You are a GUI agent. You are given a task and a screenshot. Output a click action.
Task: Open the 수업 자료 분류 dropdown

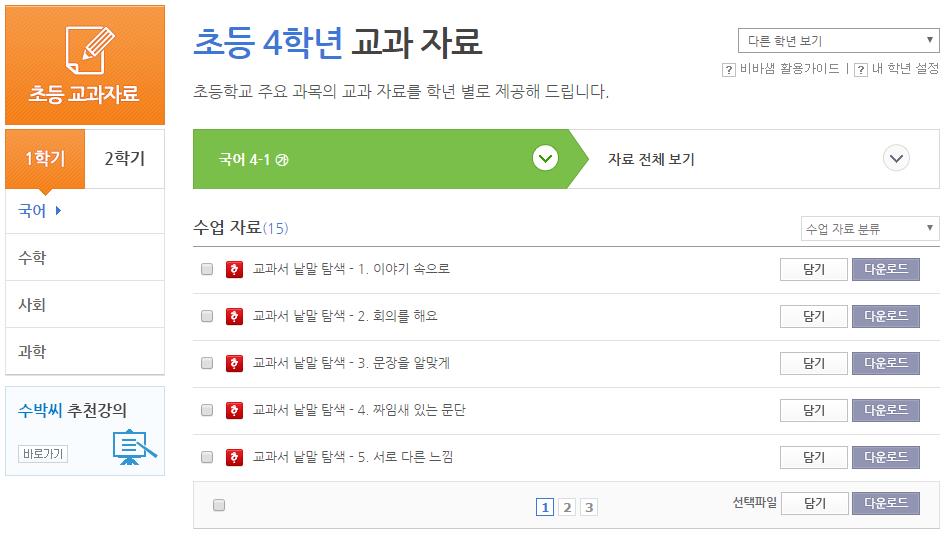click(870, 228)
